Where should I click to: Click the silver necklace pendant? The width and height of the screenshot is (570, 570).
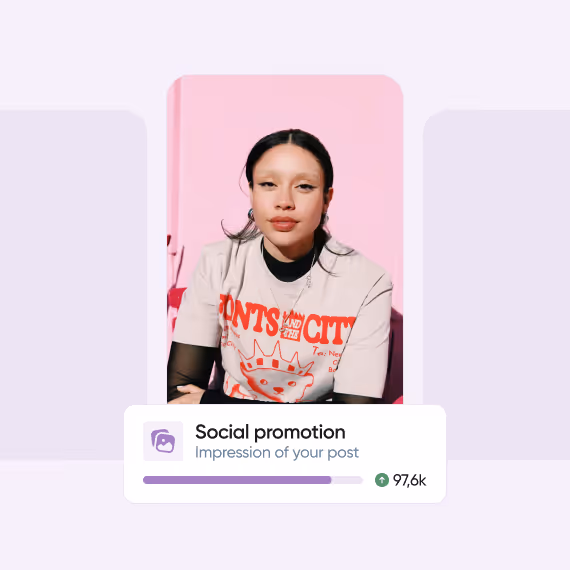308,280
